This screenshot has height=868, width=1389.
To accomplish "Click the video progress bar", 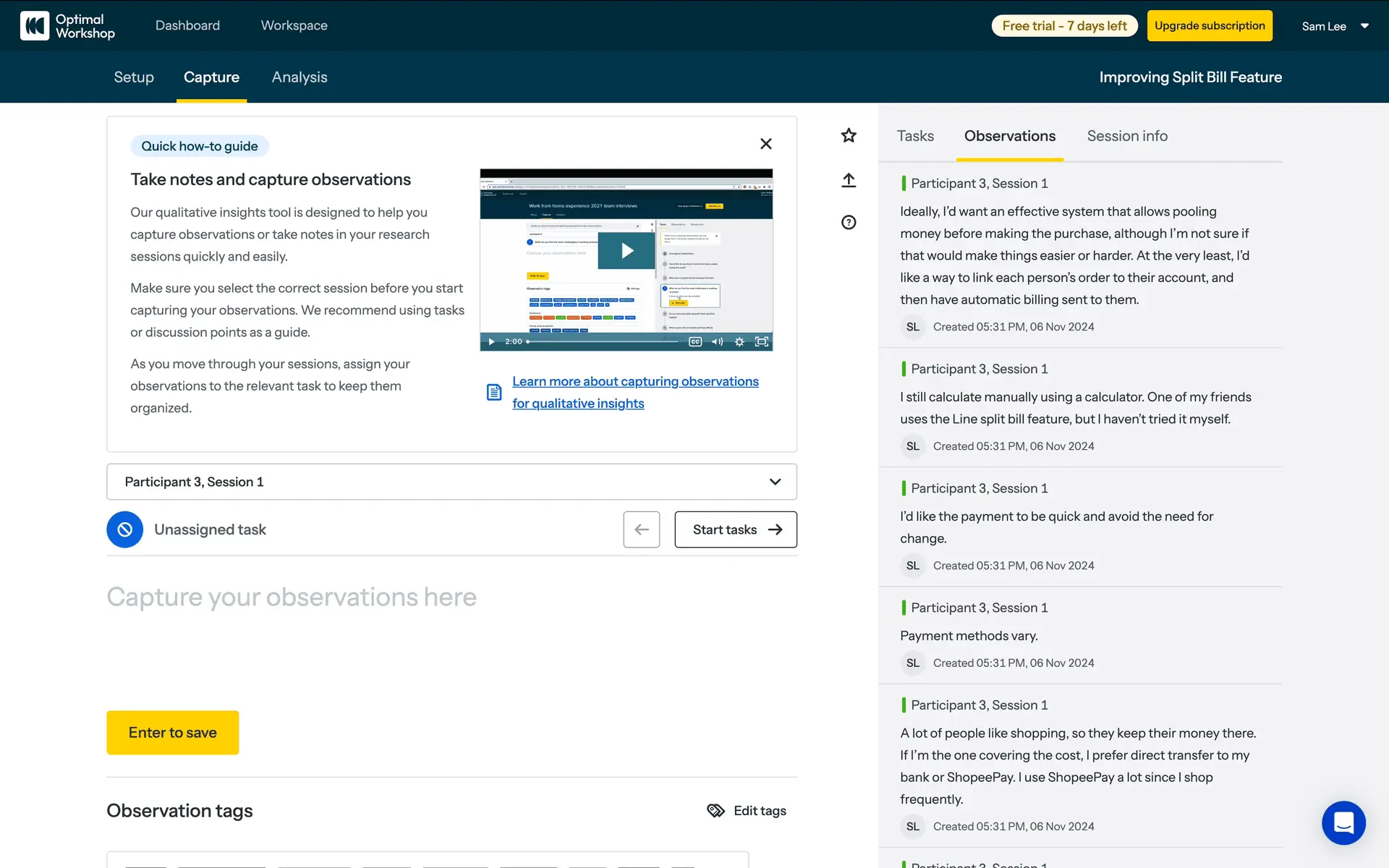I will [603, 341].
